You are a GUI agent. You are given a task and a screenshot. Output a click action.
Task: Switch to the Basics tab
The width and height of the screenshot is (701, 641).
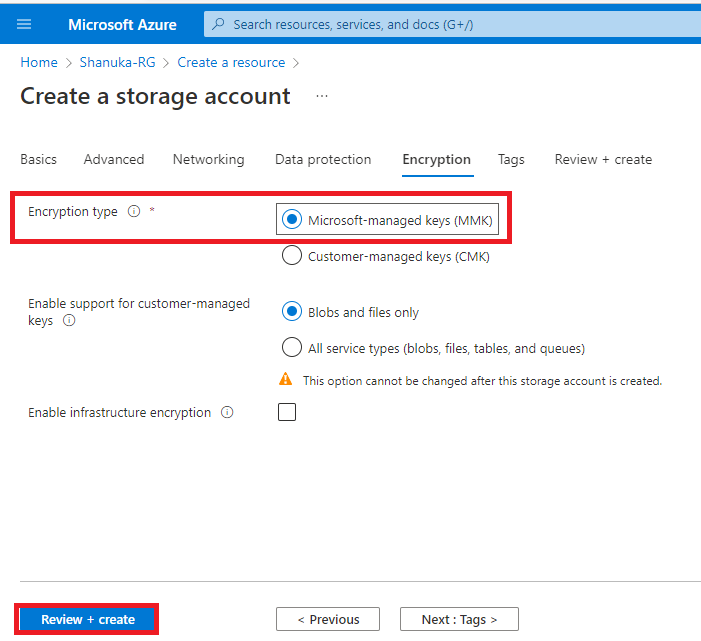[38, 159]
